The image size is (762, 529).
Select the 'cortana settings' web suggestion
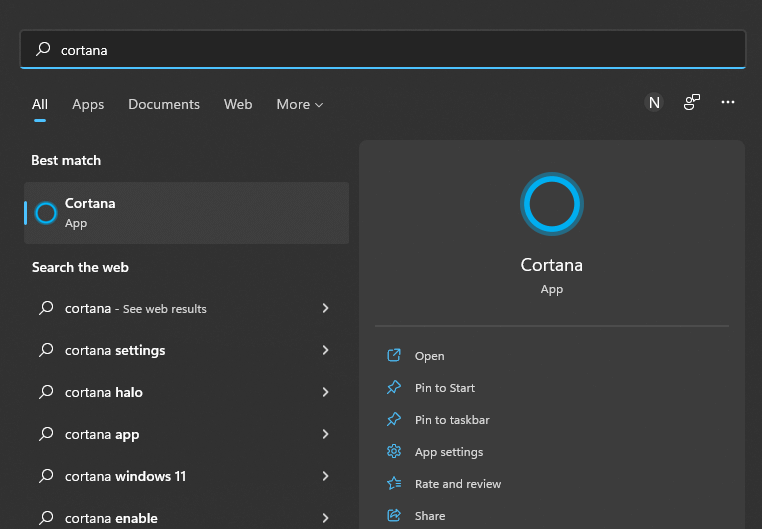click(186, 350)
